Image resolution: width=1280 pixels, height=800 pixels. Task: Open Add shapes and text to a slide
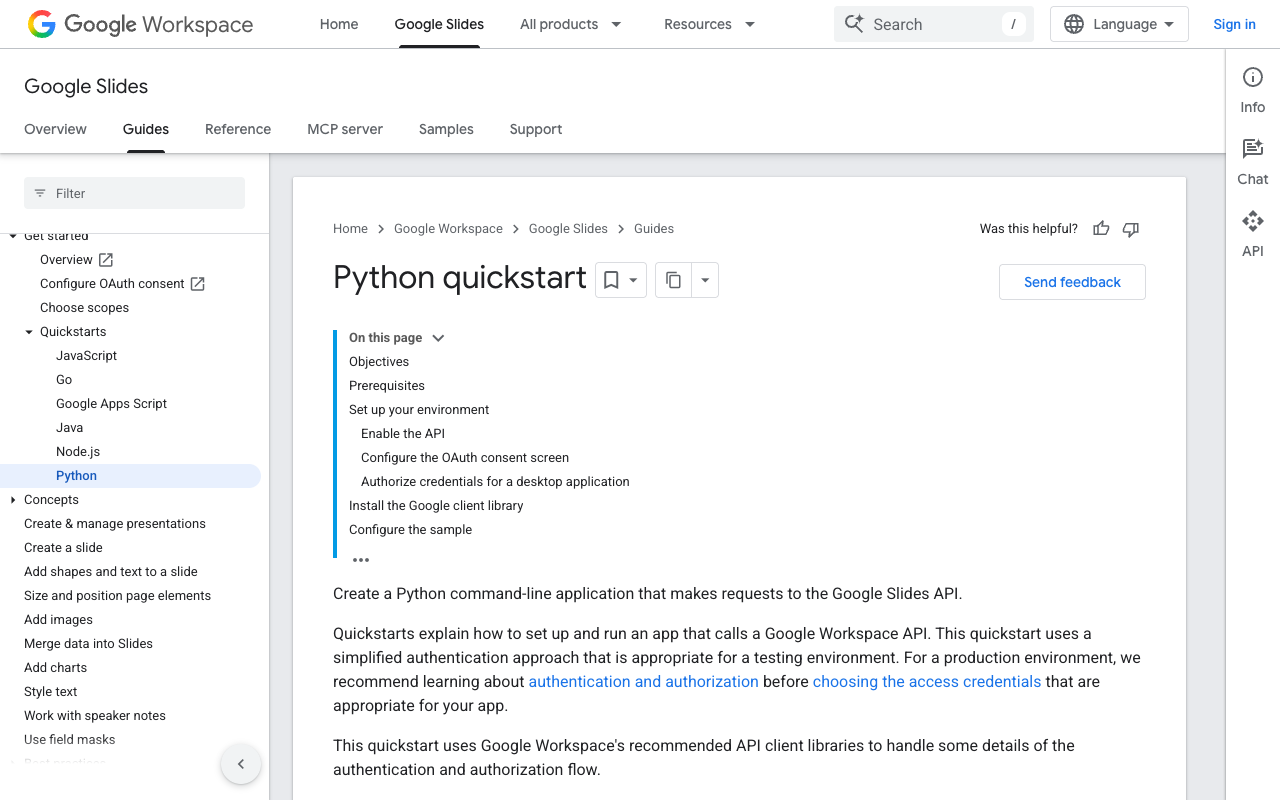coord(111,572)
